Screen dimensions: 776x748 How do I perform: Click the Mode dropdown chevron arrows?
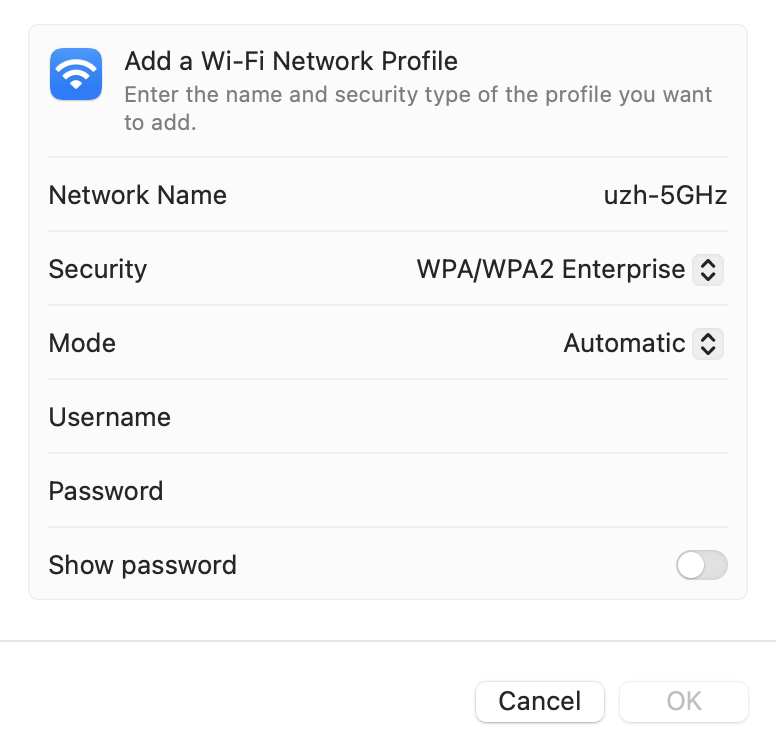coord(708,343)
